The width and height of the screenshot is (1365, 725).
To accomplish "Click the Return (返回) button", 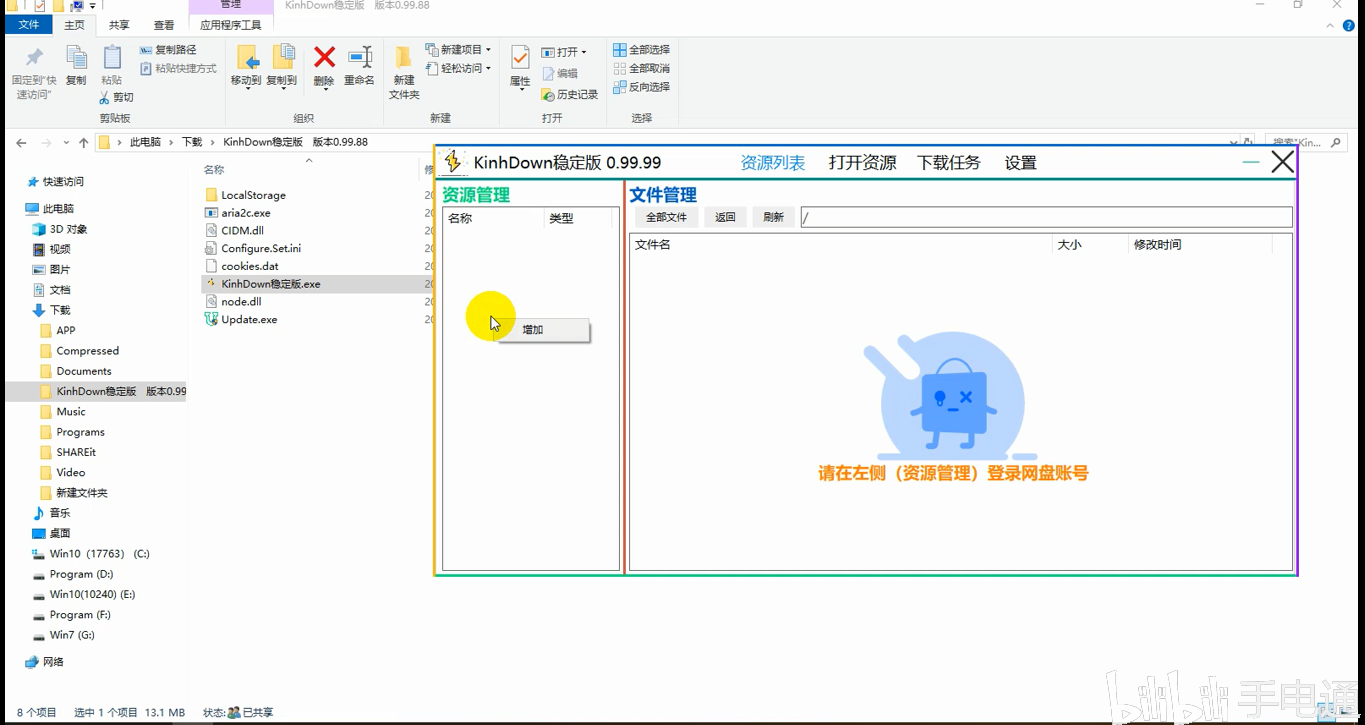I will [x=725, y=217].
